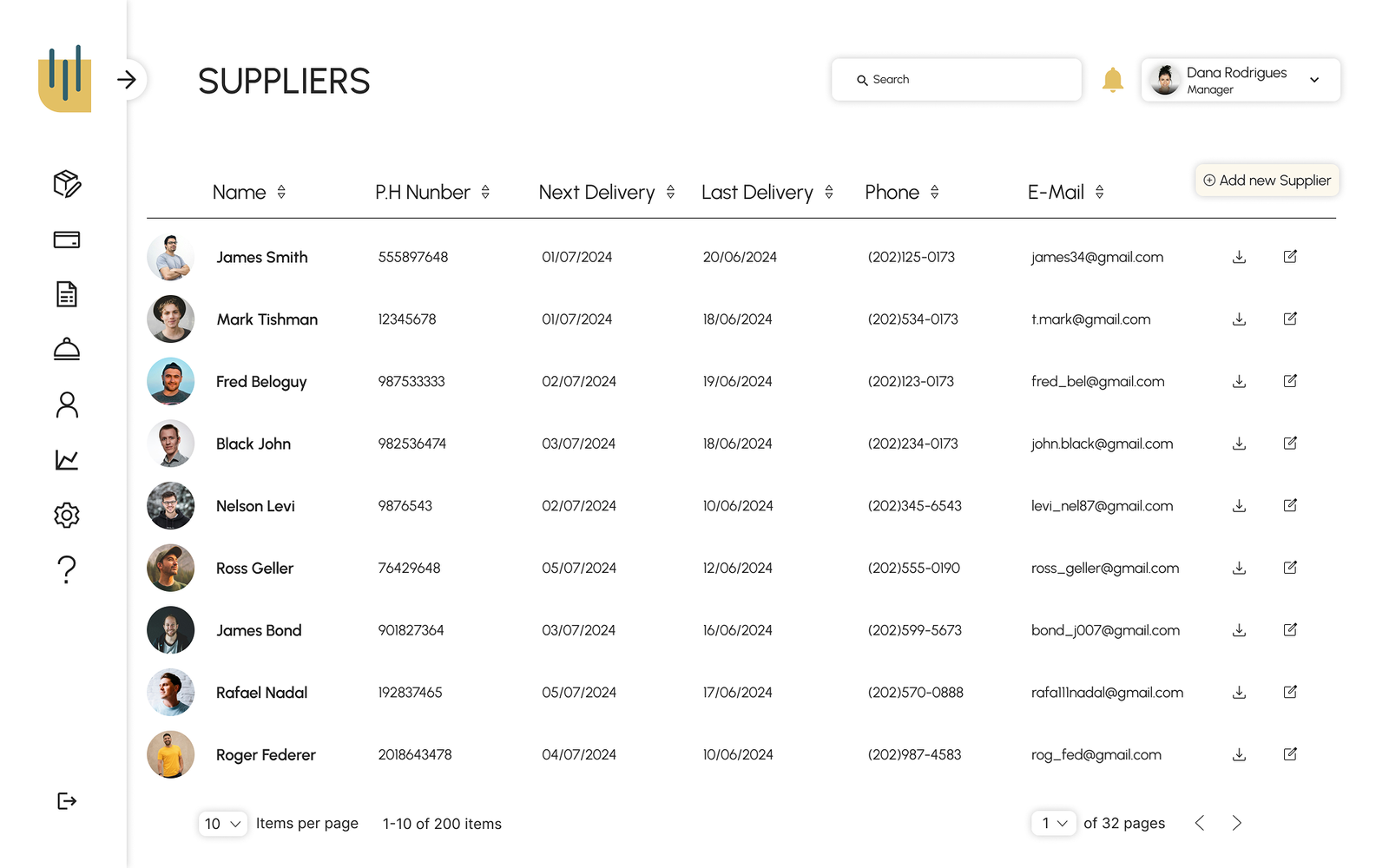This screenshot has width=1389, height=868.
Task: Click the Search input field
Action: coord(956,80)
